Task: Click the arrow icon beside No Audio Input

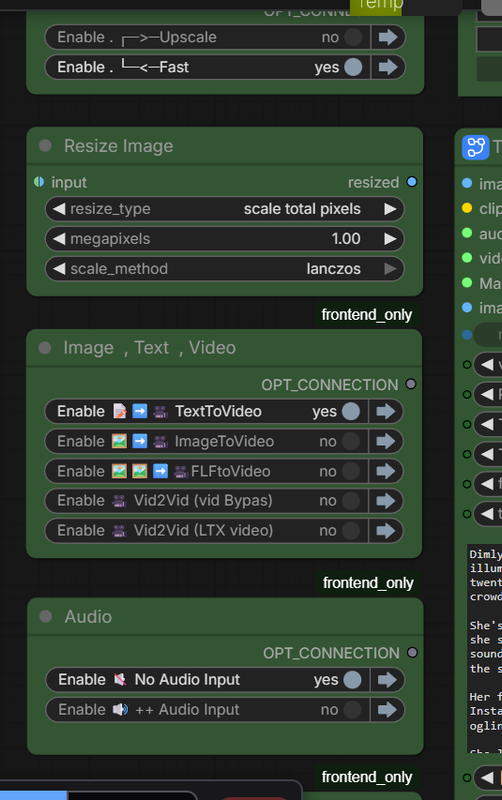Action: pos(387,680)
